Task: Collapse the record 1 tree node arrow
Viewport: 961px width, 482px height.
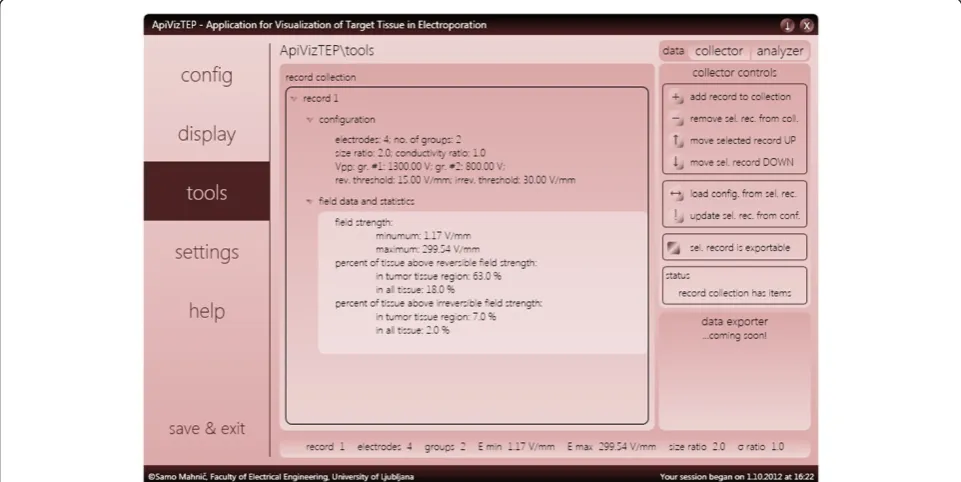Action: [294, 99]
